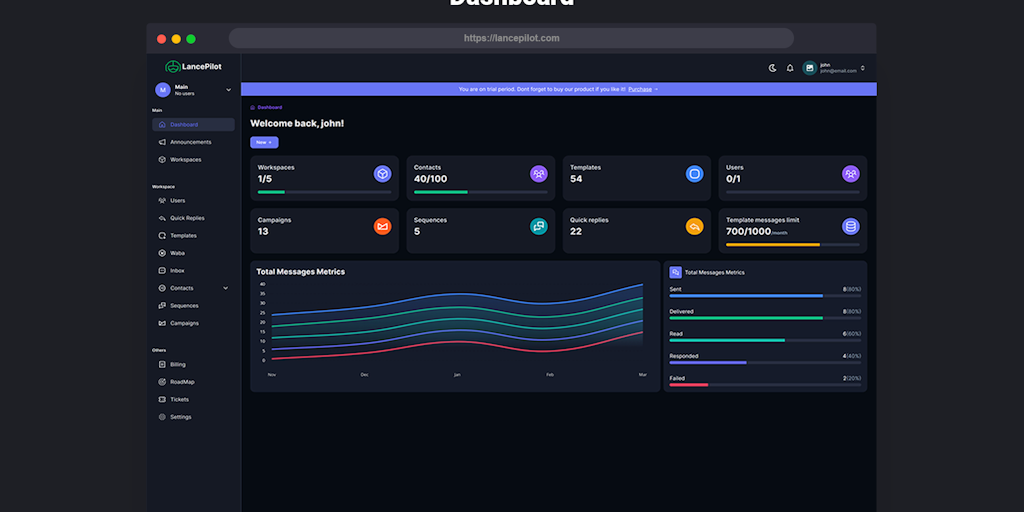1024x512 pixels.
Task: Follow the Purchase link in banner
Action: pyautogui.click(x=641, y=89)
